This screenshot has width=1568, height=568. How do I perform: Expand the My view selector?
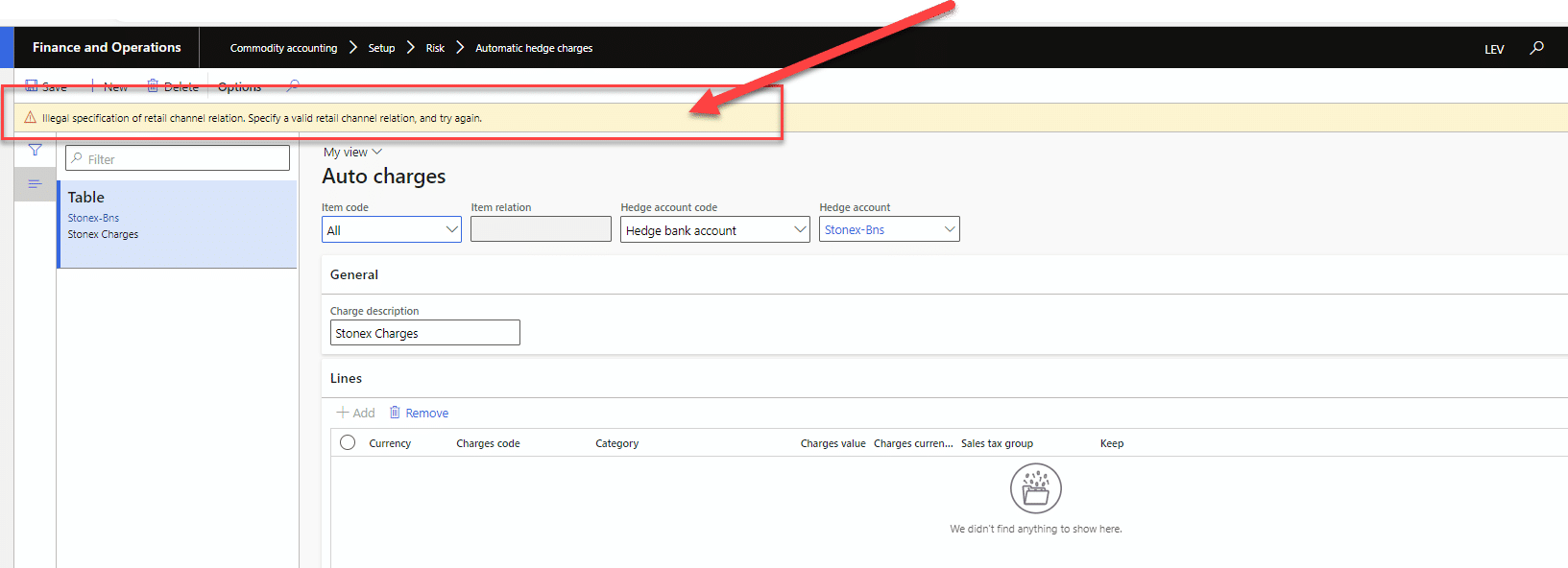[x=352, y=152]
